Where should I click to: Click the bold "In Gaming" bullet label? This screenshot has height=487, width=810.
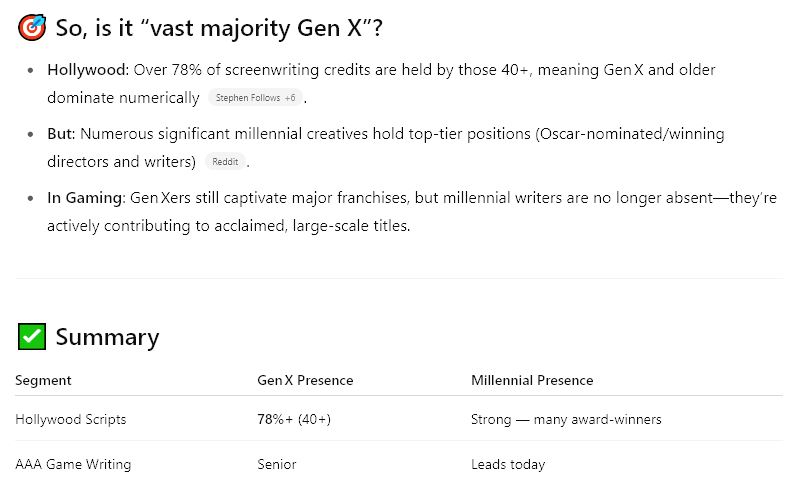86,198
